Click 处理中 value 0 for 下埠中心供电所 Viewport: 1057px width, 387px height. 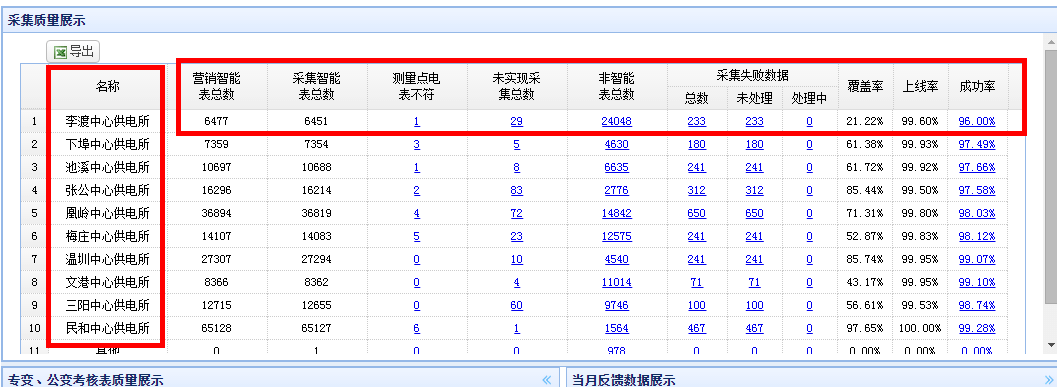809,144
